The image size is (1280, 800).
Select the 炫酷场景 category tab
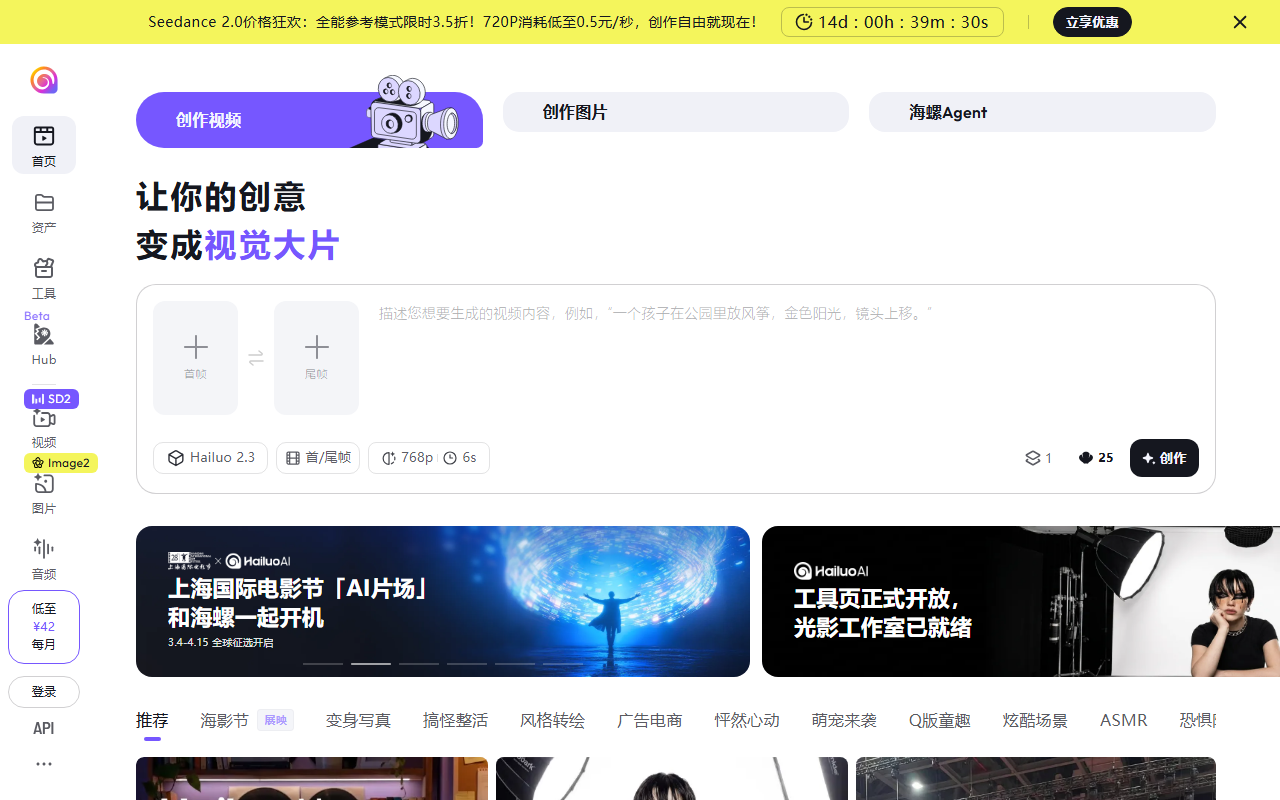pos(1035,720)
